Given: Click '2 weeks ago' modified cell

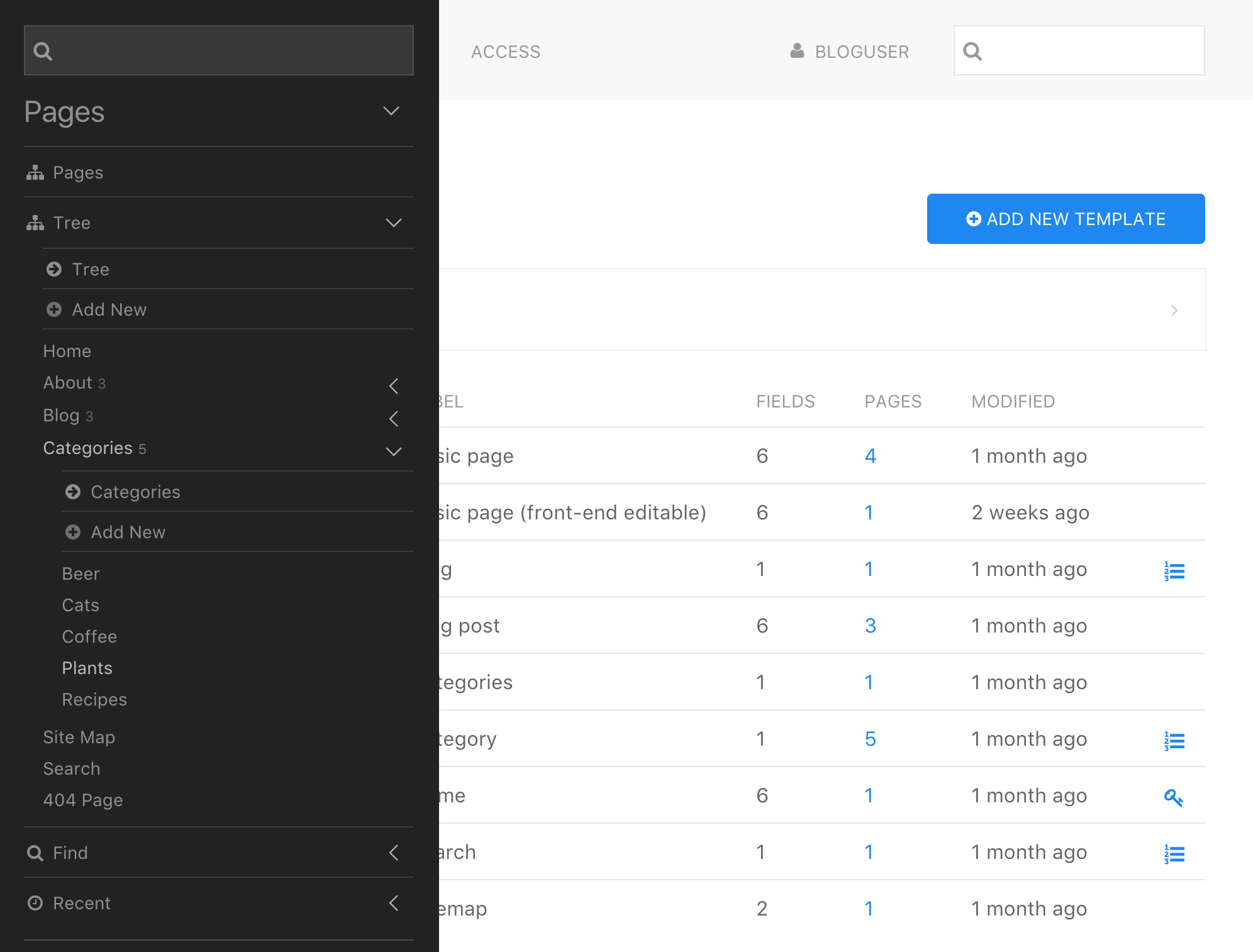Looking at the screenshot, I should 1030,512.
